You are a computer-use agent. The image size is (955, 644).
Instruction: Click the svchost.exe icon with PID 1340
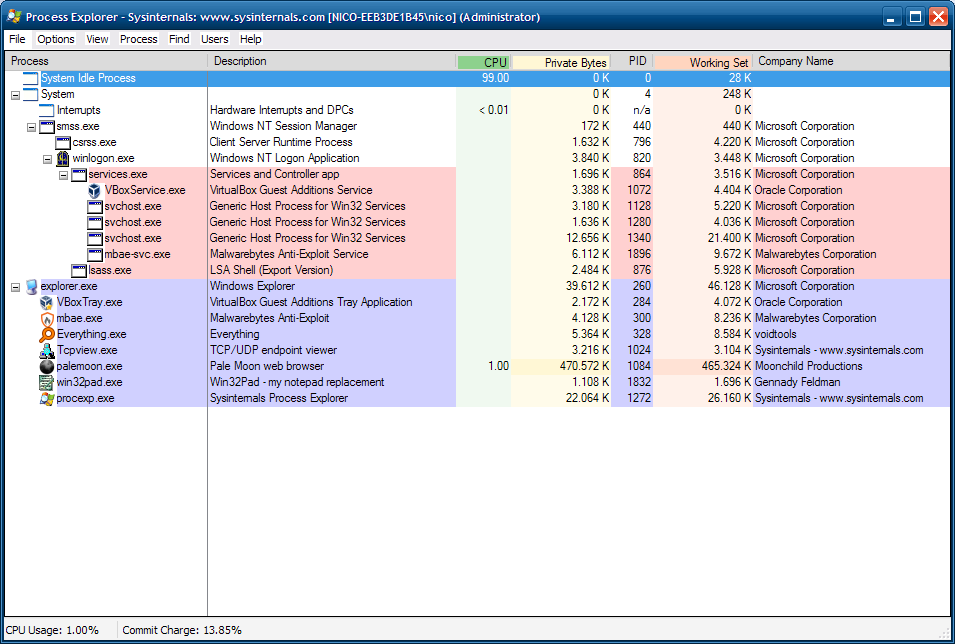pos(94,238)
